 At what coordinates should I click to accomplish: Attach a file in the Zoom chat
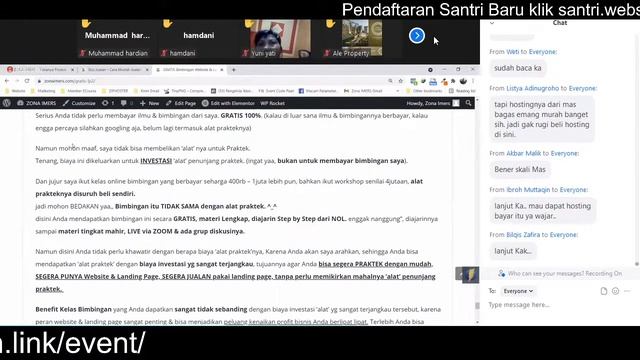click(604, 291)
